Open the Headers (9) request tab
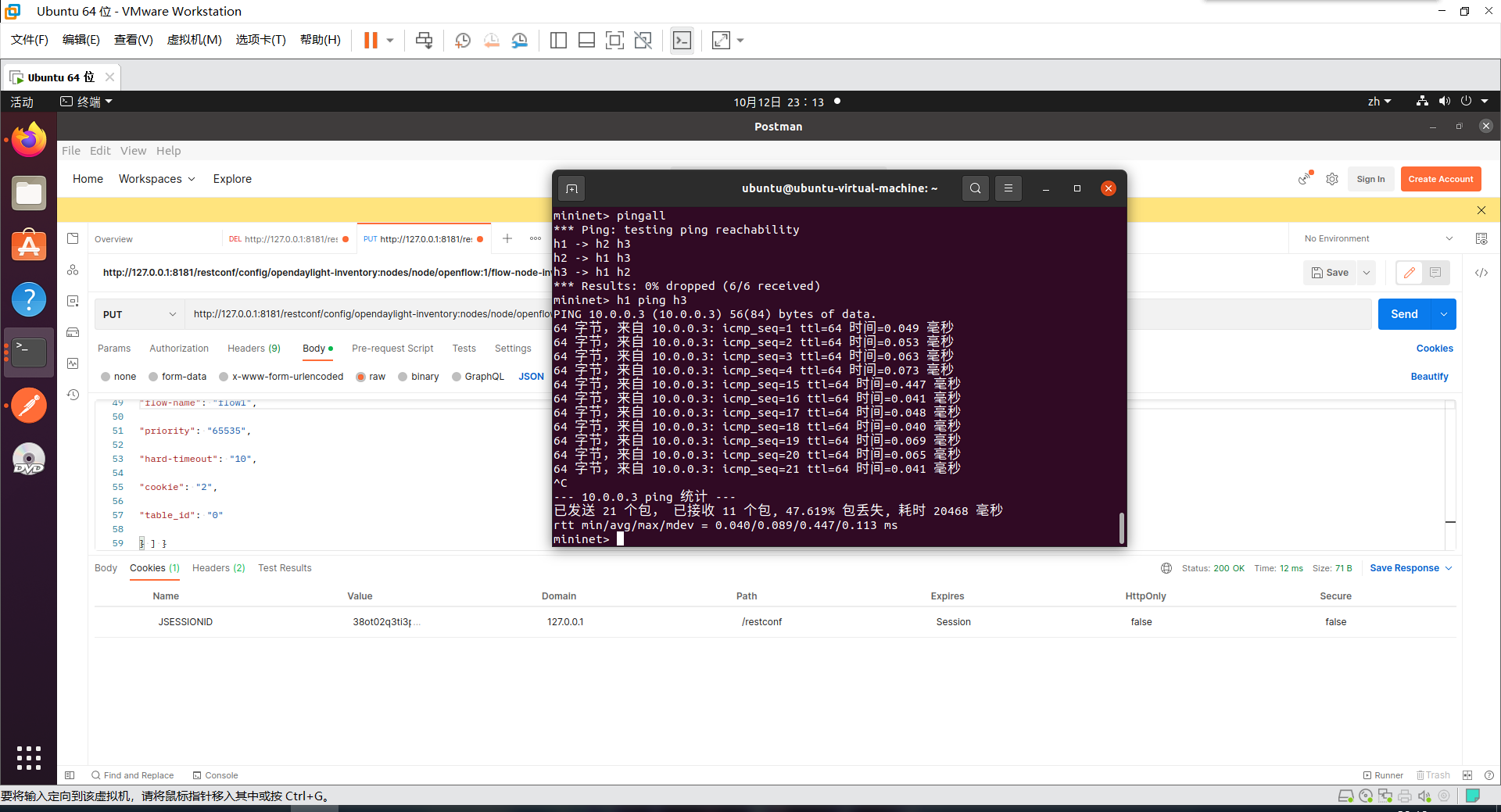Screen dimensions: 1501x812 coord(254,349)
